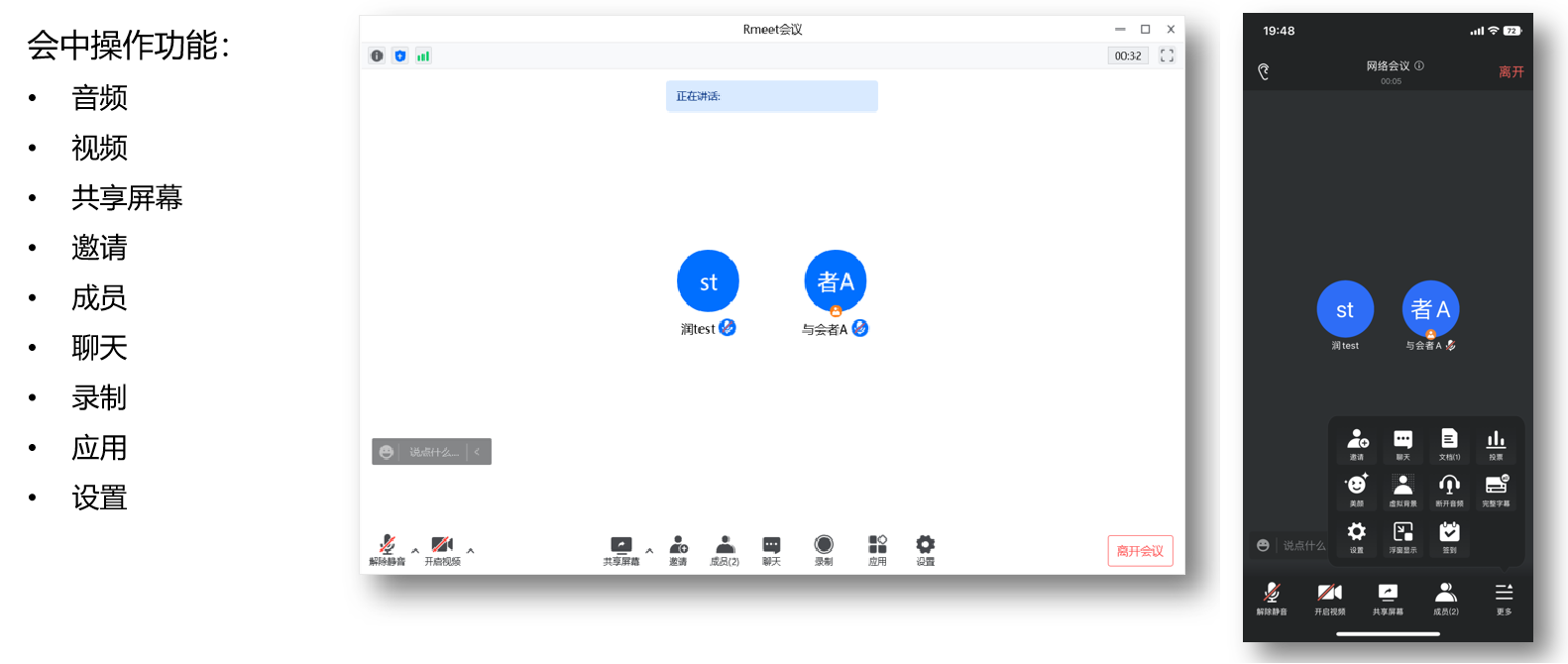Tap the red 离开 button on the phone
Screen dimensions: 1568x664
pyautogui.click(x=1511, y=72)
